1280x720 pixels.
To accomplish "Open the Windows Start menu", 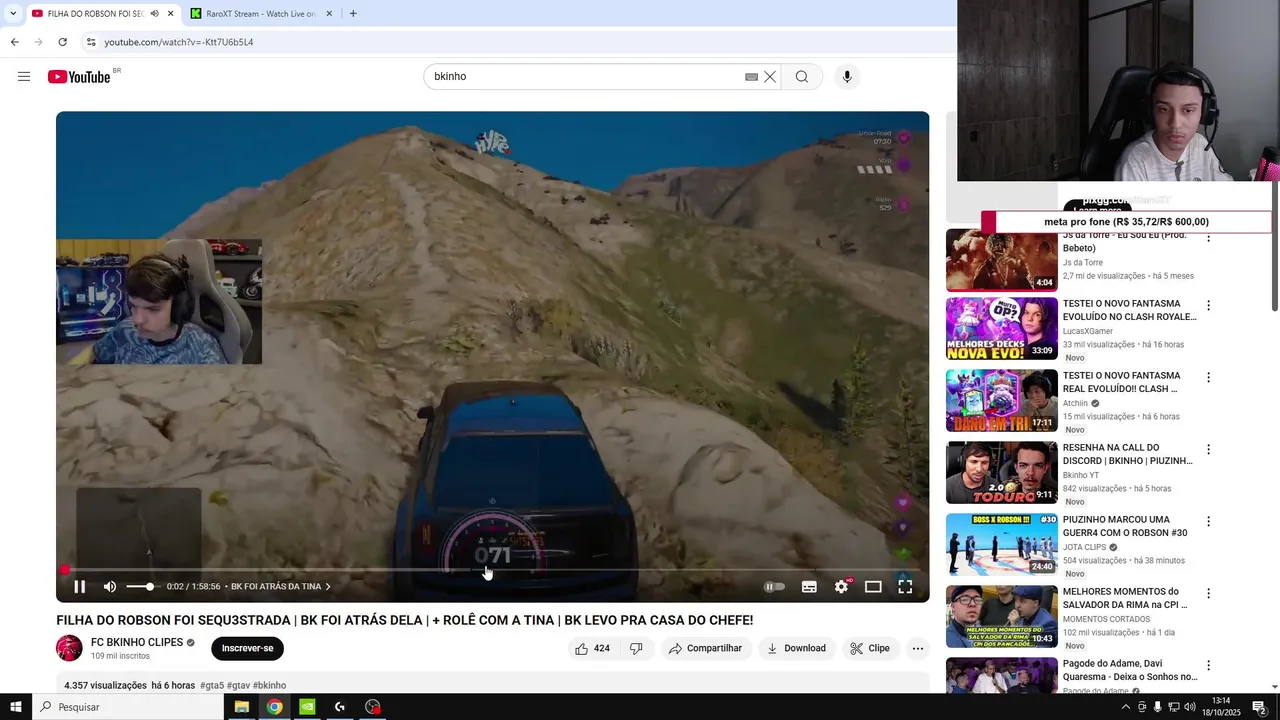I will [x=15, y=707].
